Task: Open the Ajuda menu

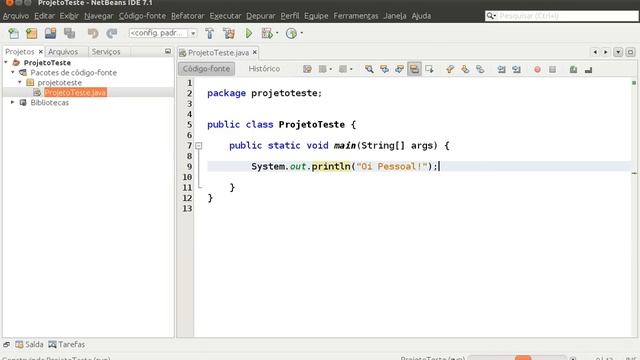Action: [421, 16]
